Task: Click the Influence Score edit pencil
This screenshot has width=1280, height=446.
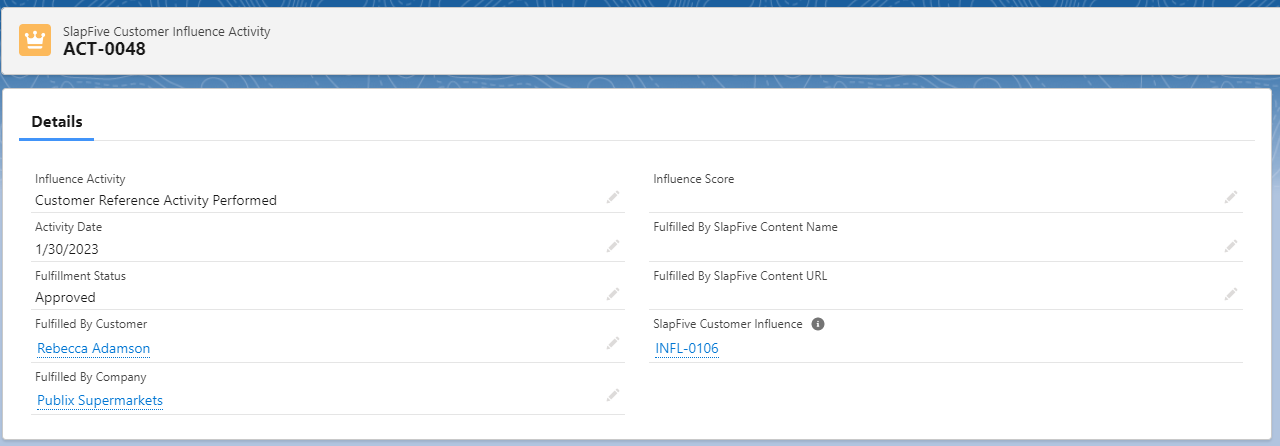Action: click(1231, 197)
